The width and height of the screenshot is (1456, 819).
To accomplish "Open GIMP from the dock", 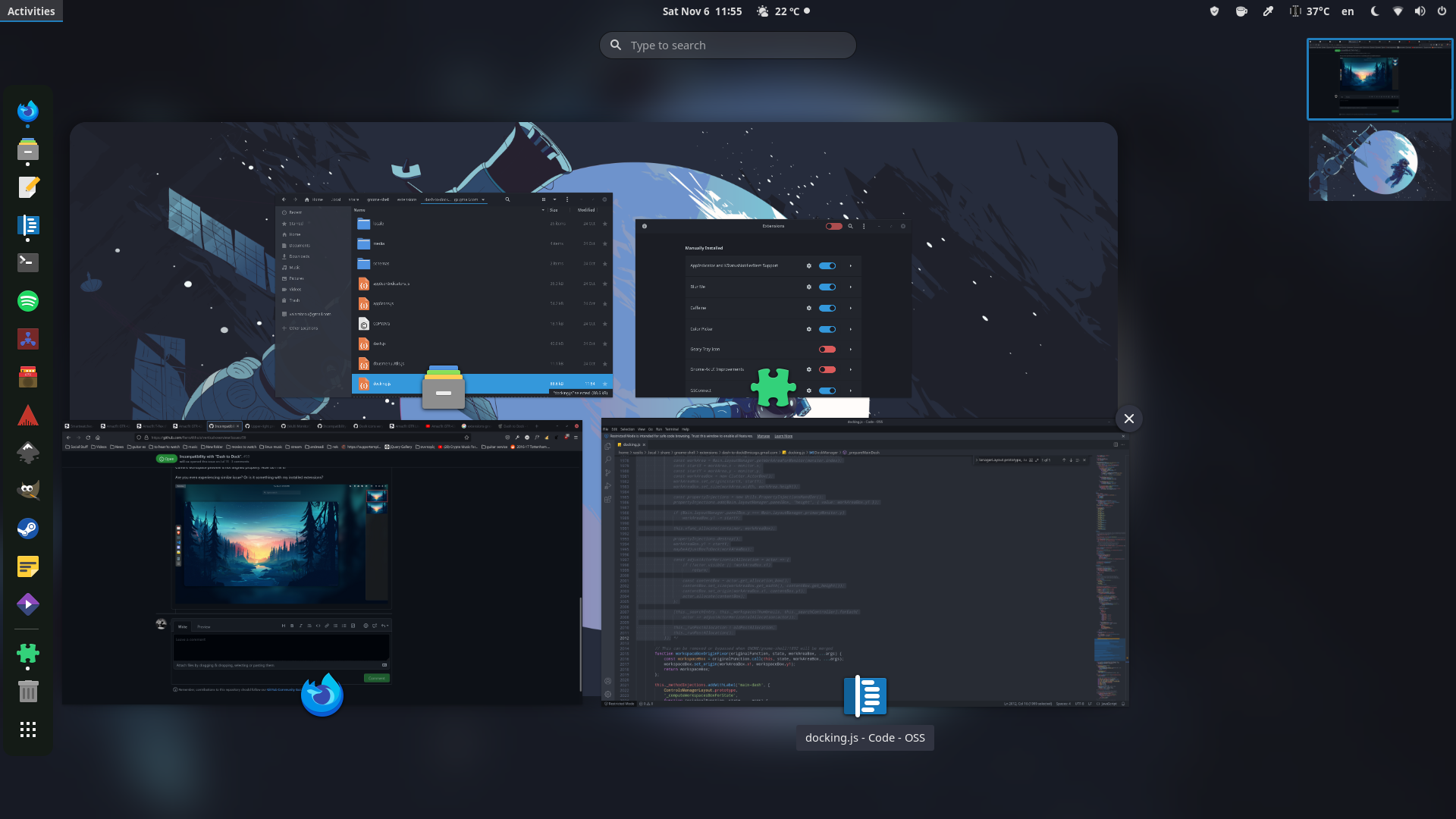I will [28, 491].
